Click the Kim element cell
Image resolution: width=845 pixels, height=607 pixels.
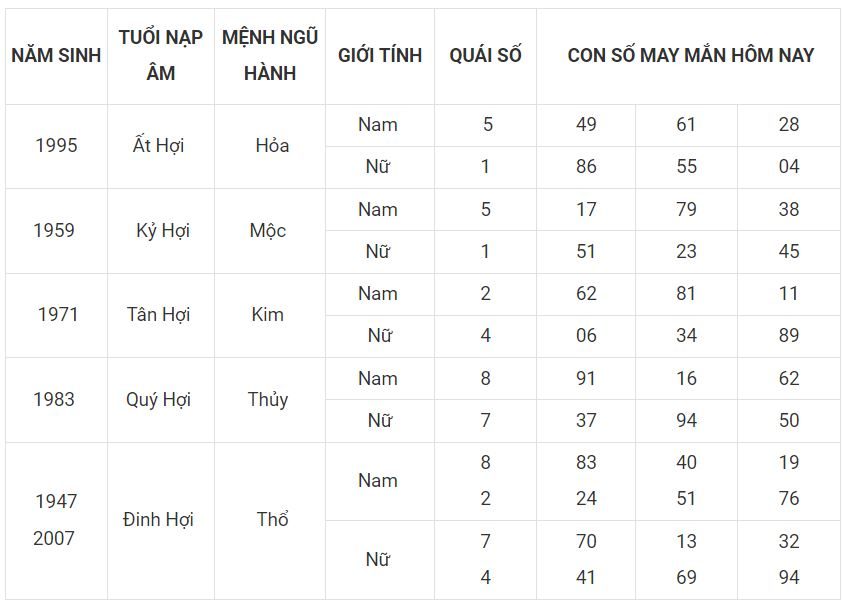point(268,314)
